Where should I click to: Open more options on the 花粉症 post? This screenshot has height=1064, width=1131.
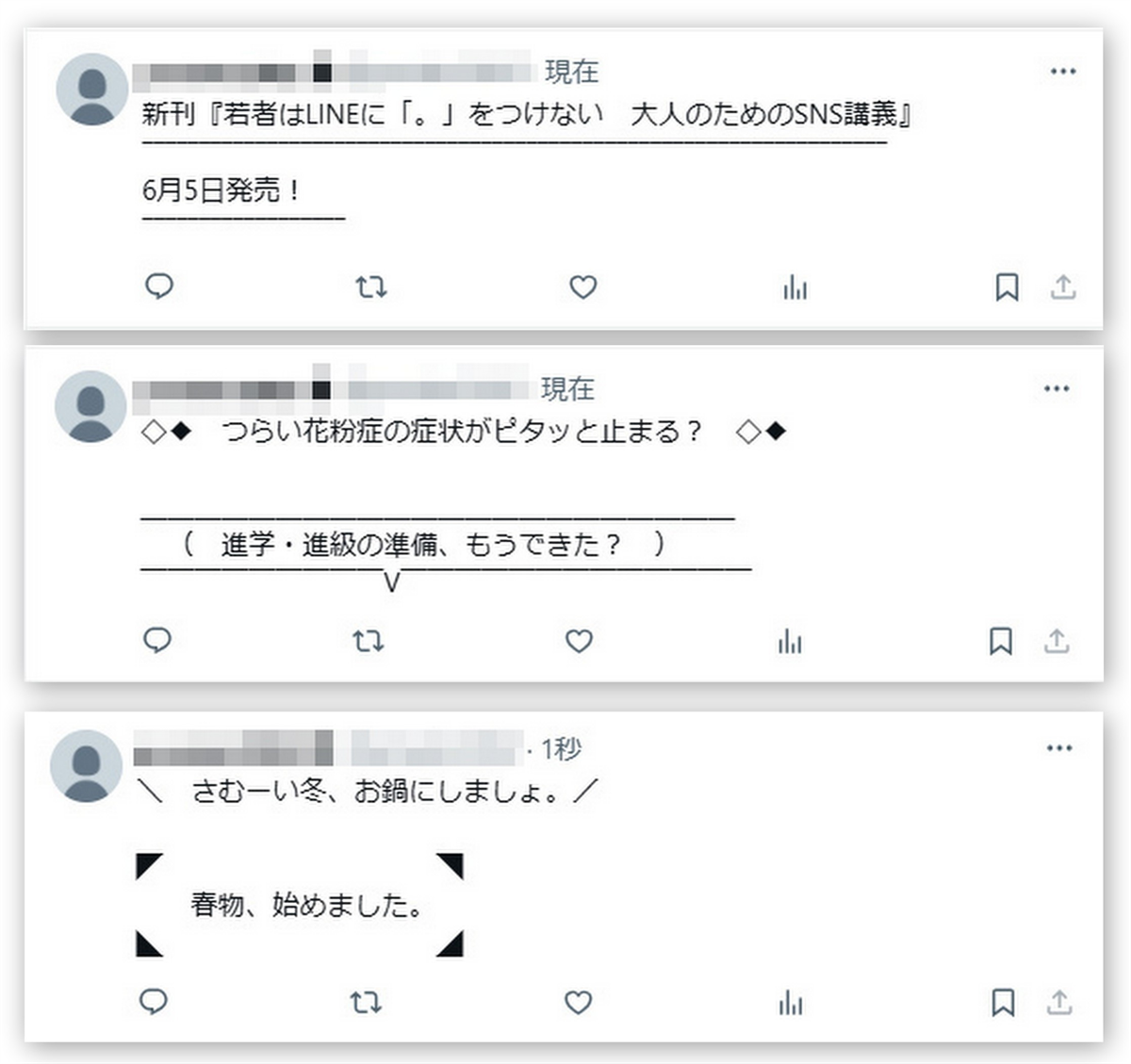1057,388
